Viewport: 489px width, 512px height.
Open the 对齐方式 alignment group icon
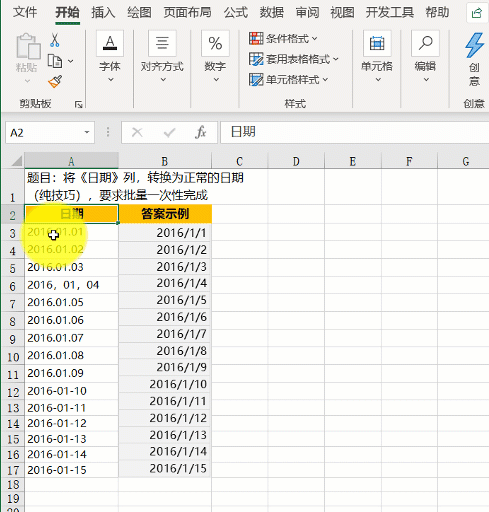pos(162,43)
